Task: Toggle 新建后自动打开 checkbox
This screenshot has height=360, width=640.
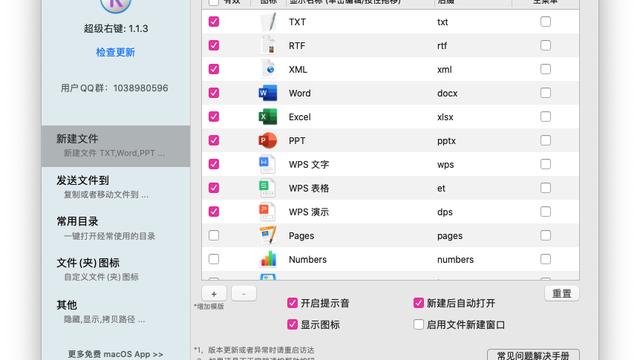Action: 418,303
